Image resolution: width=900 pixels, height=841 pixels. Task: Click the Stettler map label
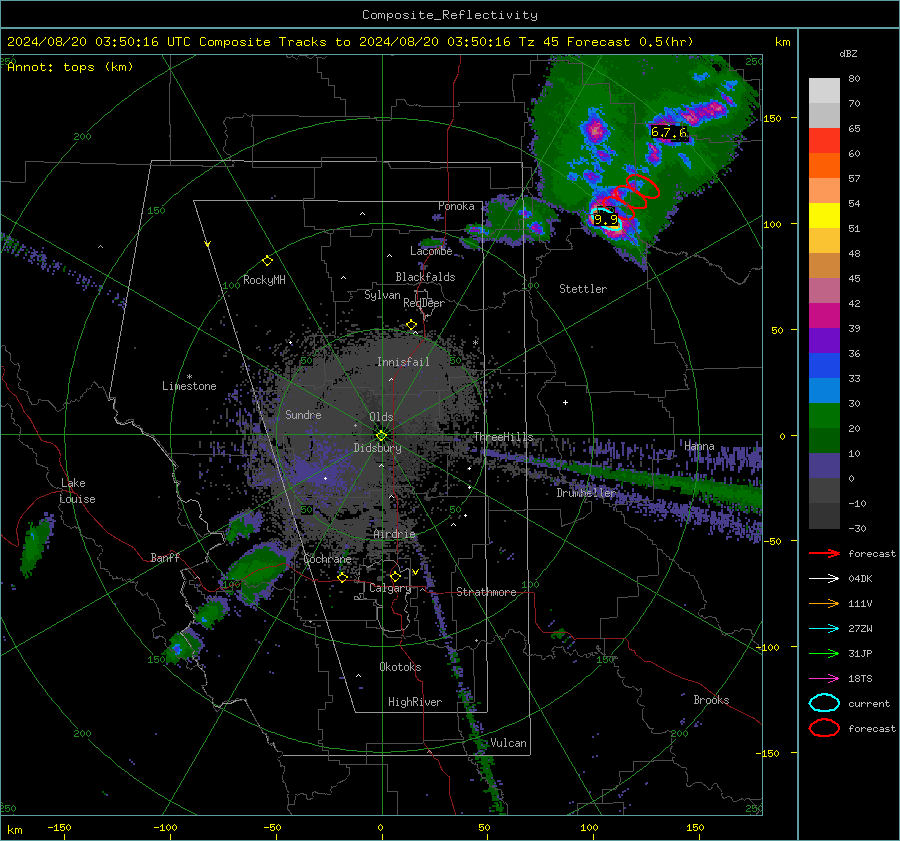point(583,289)
